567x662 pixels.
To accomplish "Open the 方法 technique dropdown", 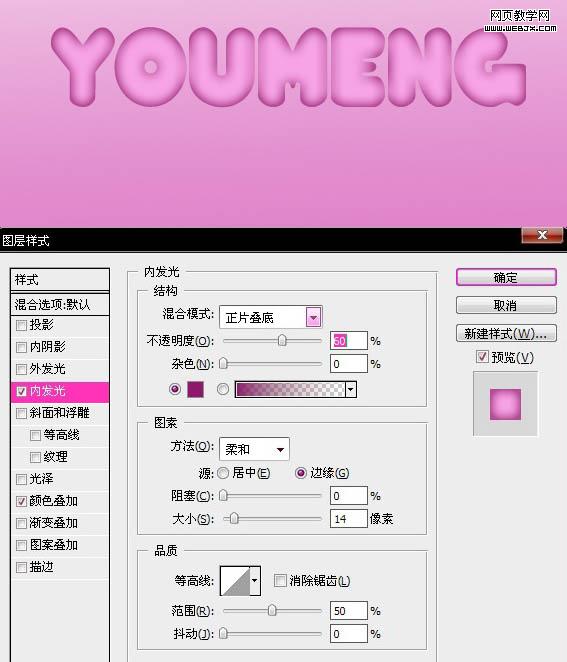I will [x=254, y=449].
